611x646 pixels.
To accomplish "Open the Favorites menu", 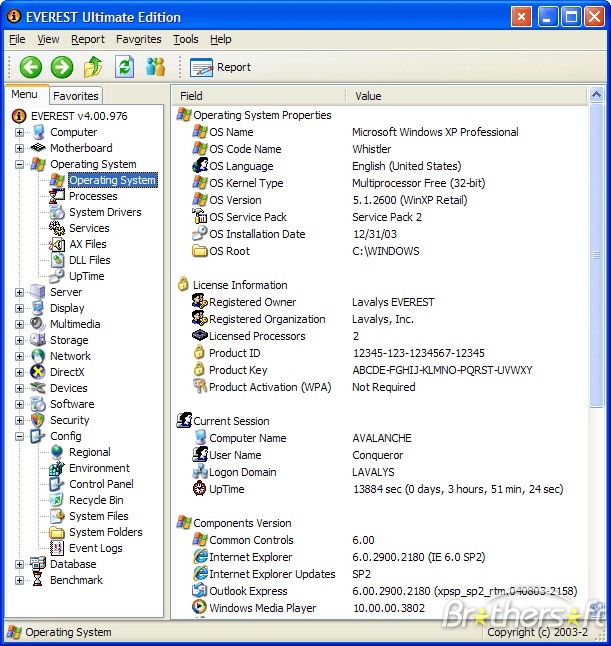I will click(x=138, y=39).
